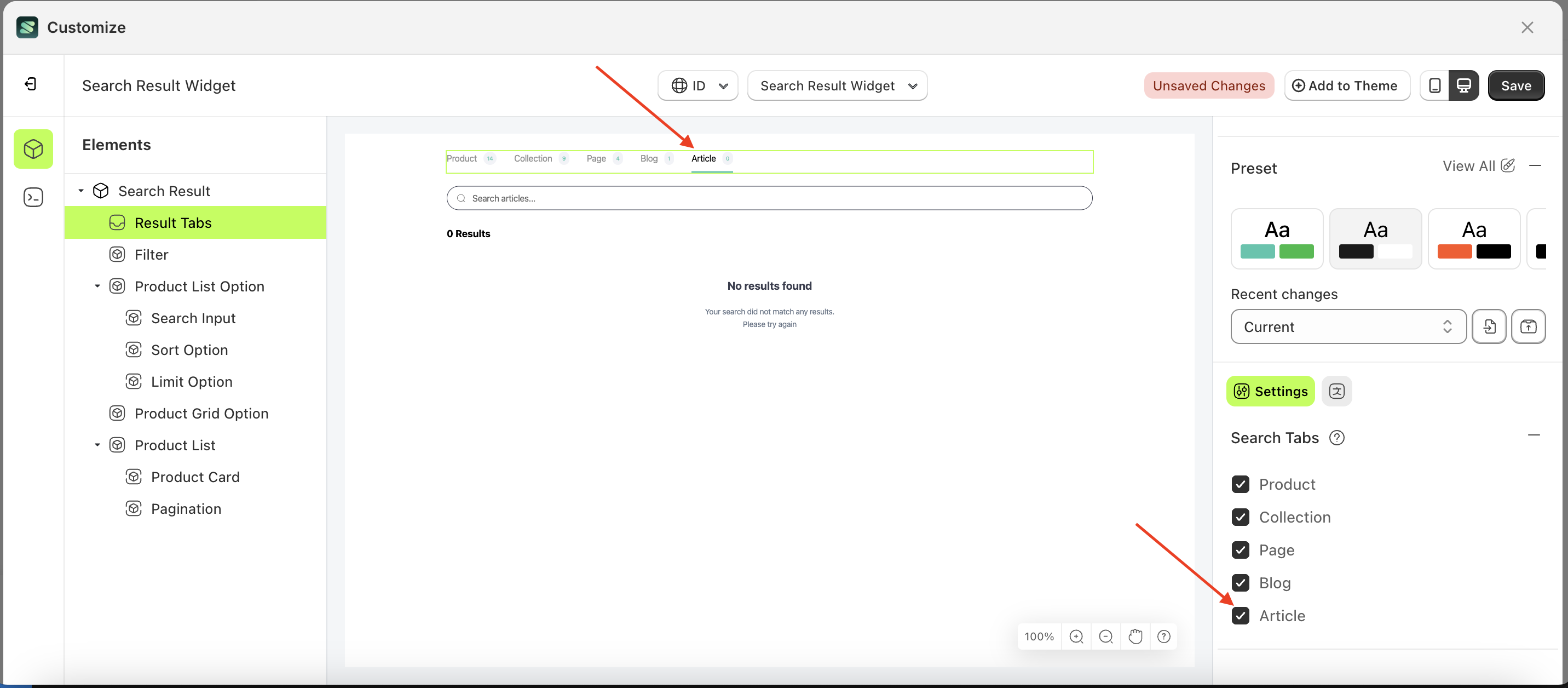The image size is (1568, 688).
Task: Open the ID language dropdown
Action: pos(697,85)
